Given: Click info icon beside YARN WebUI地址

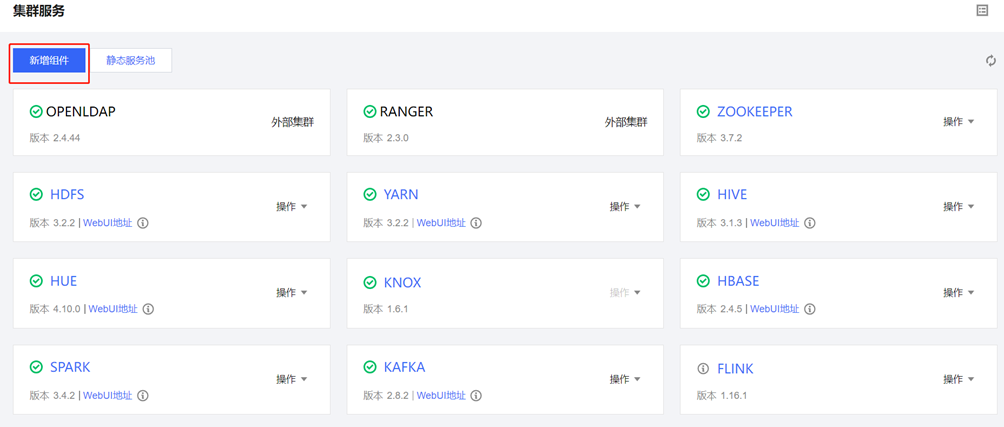Looking at the screenshot, I should click(x=476, y=223).
